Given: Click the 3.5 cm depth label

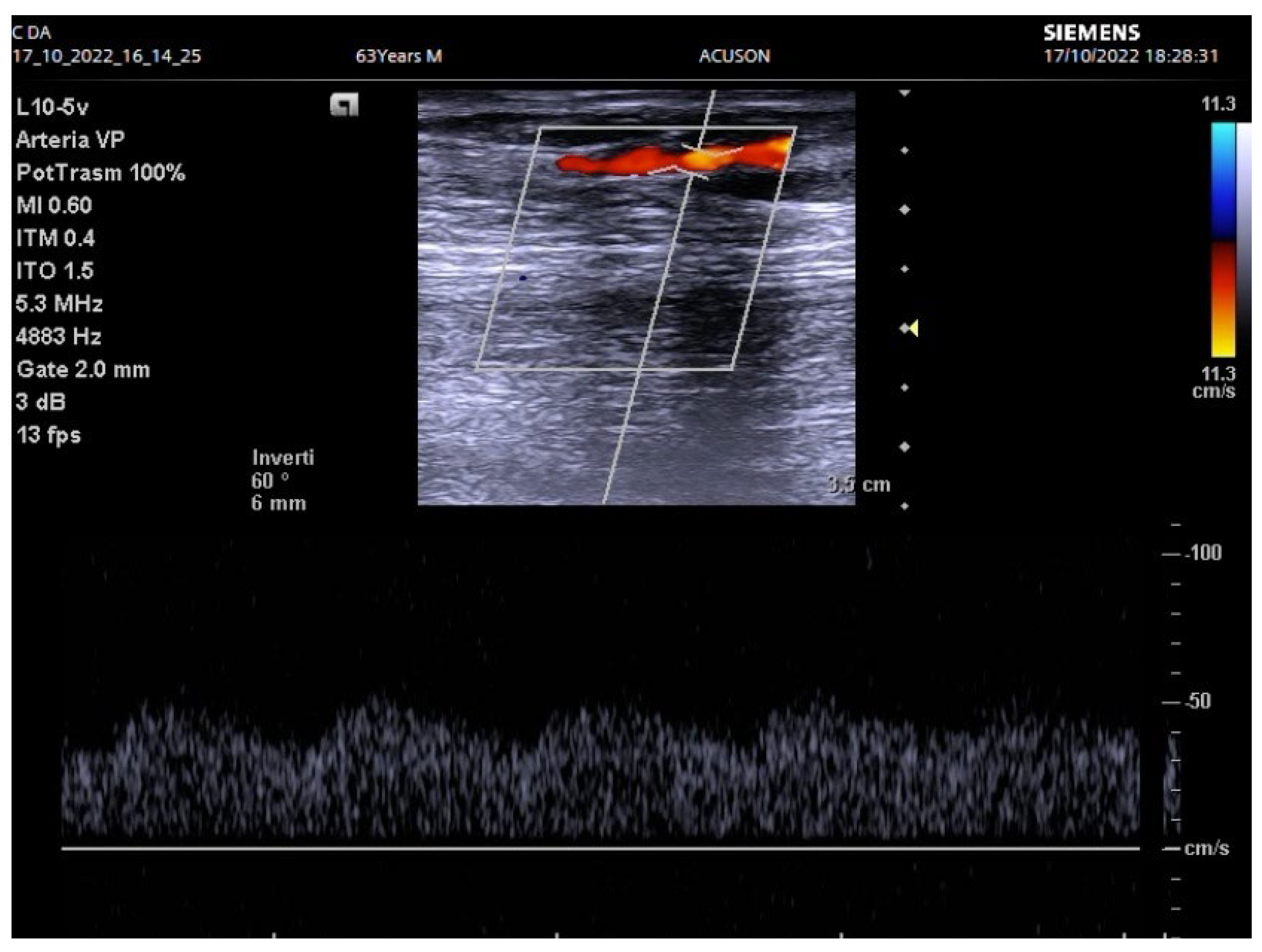Looking at the screenshot, I should [859, 485].
